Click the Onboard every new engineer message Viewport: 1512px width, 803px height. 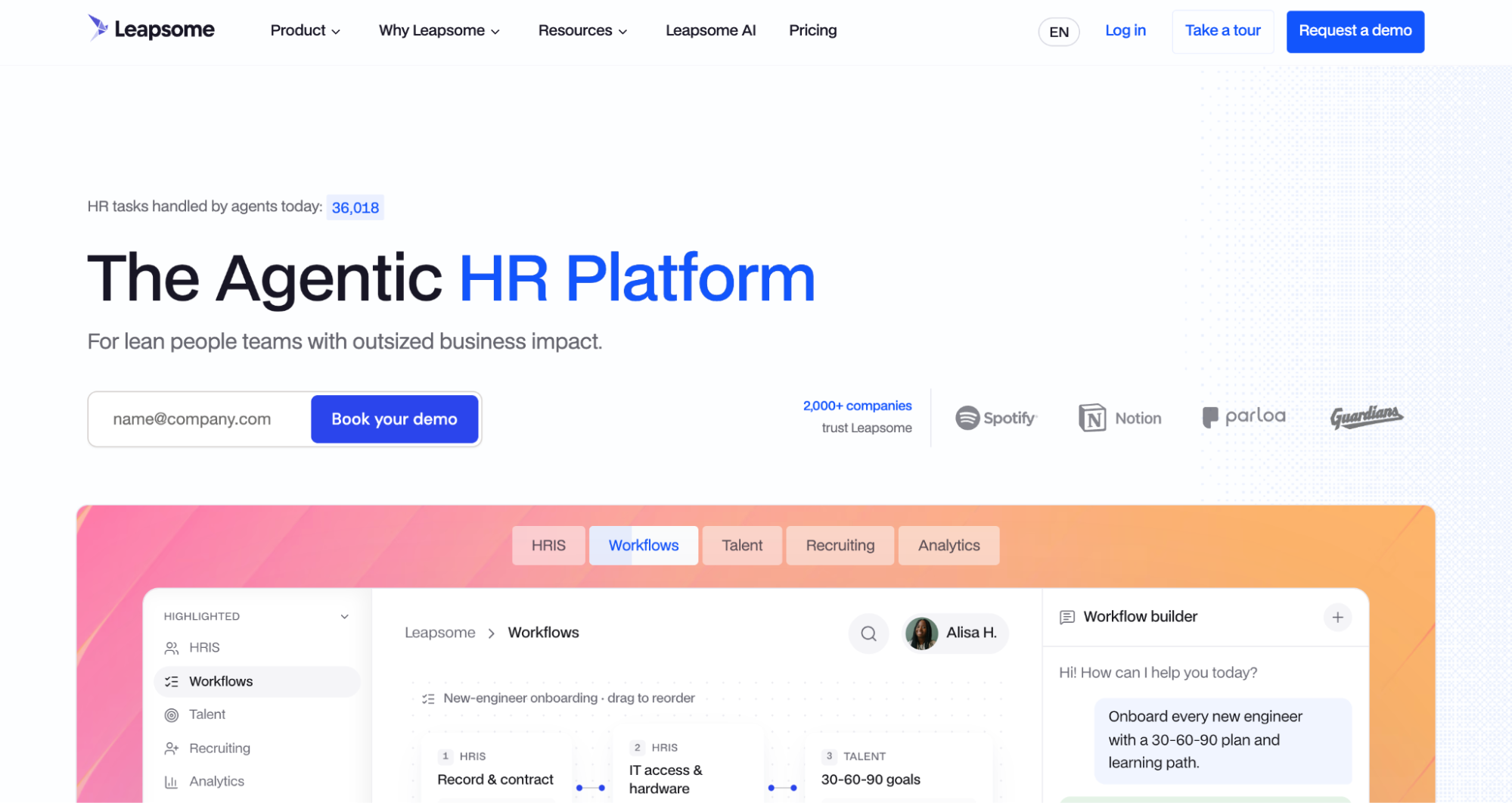click(1222, 740)
